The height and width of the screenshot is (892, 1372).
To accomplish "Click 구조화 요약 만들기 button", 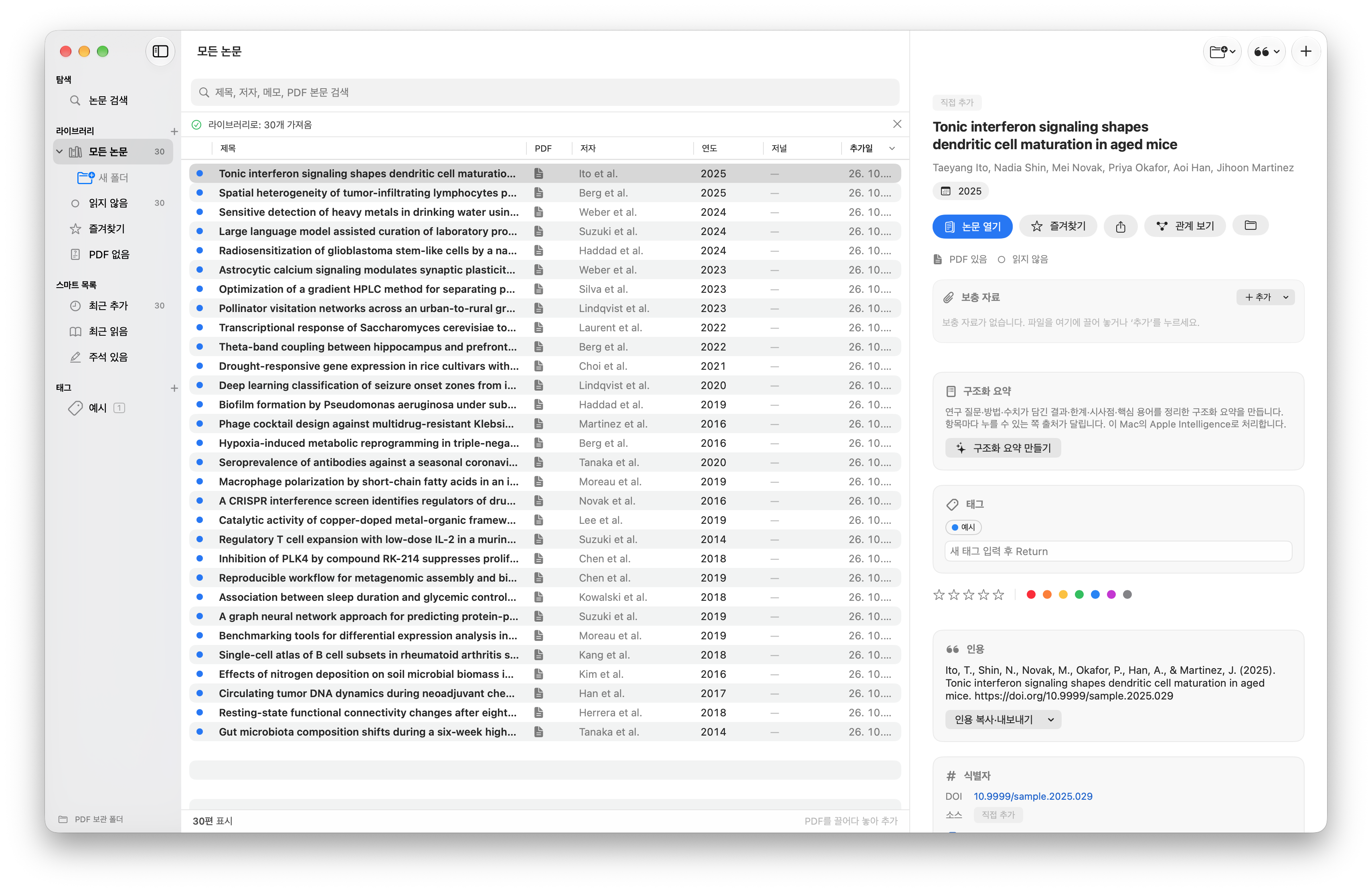I will point(1003,448).
